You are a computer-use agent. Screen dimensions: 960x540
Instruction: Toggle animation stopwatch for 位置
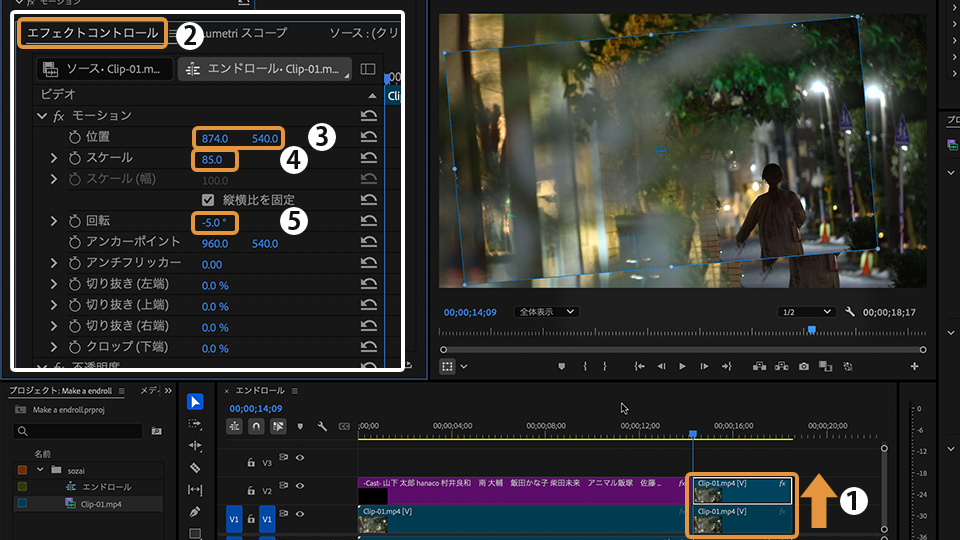(75, 137)
